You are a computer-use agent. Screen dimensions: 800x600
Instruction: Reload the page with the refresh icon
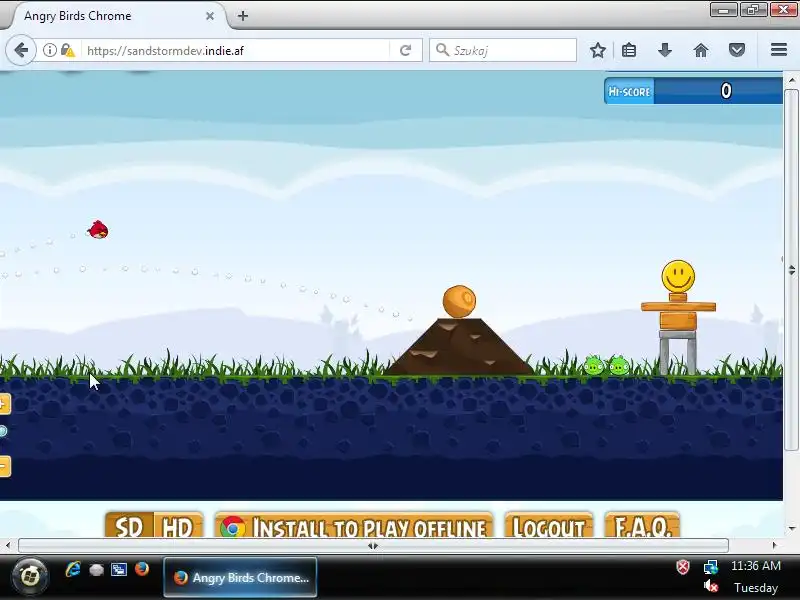point(406,50)
